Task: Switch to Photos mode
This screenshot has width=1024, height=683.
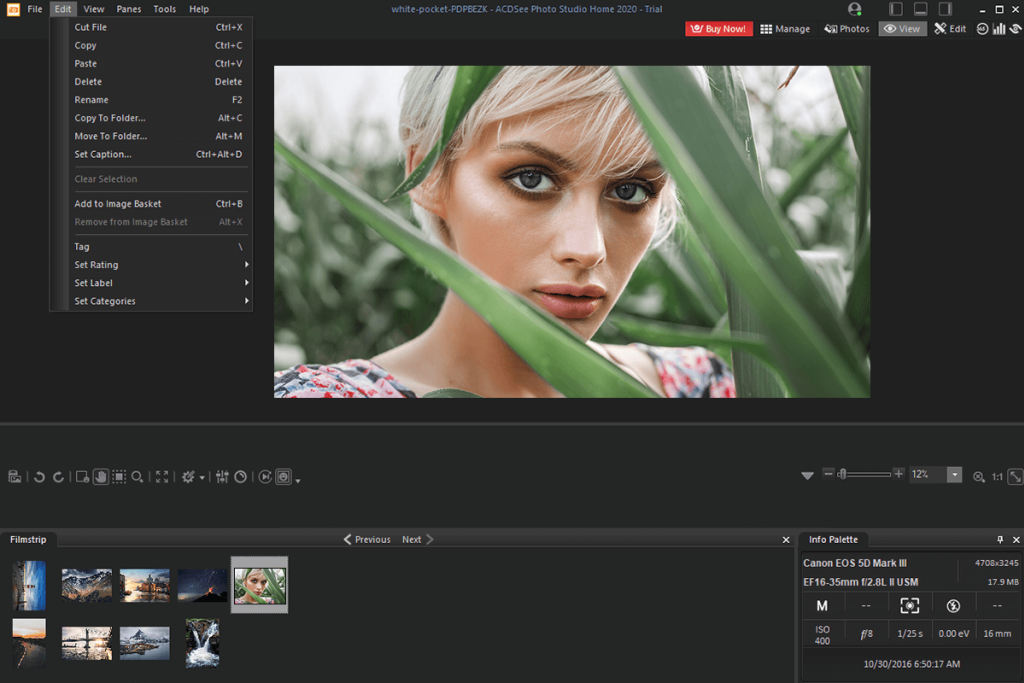Action: point(847,28)
